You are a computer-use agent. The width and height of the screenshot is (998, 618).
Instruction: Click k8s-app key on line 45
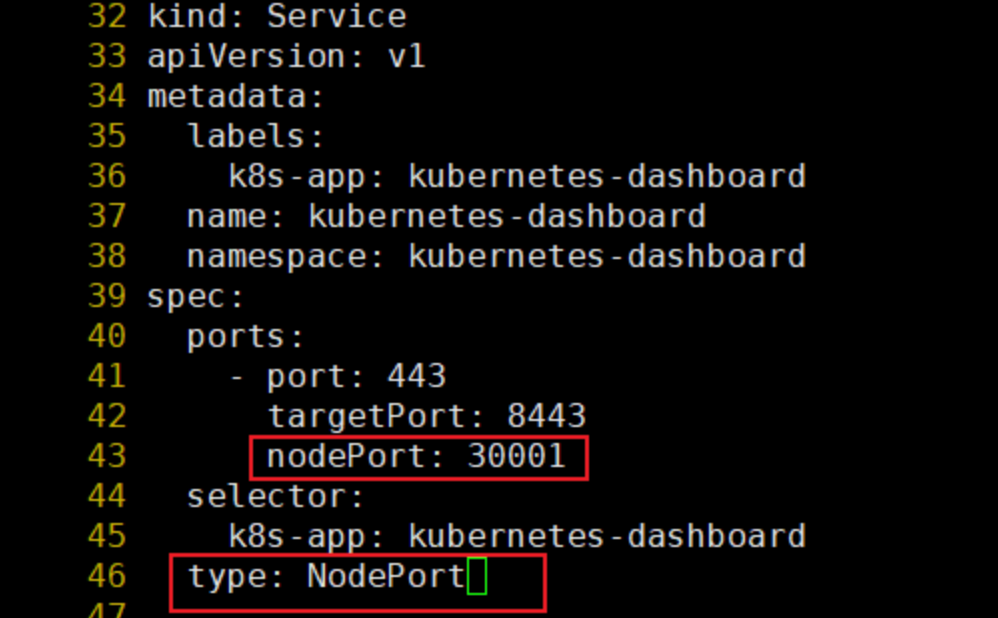point(297,537)
